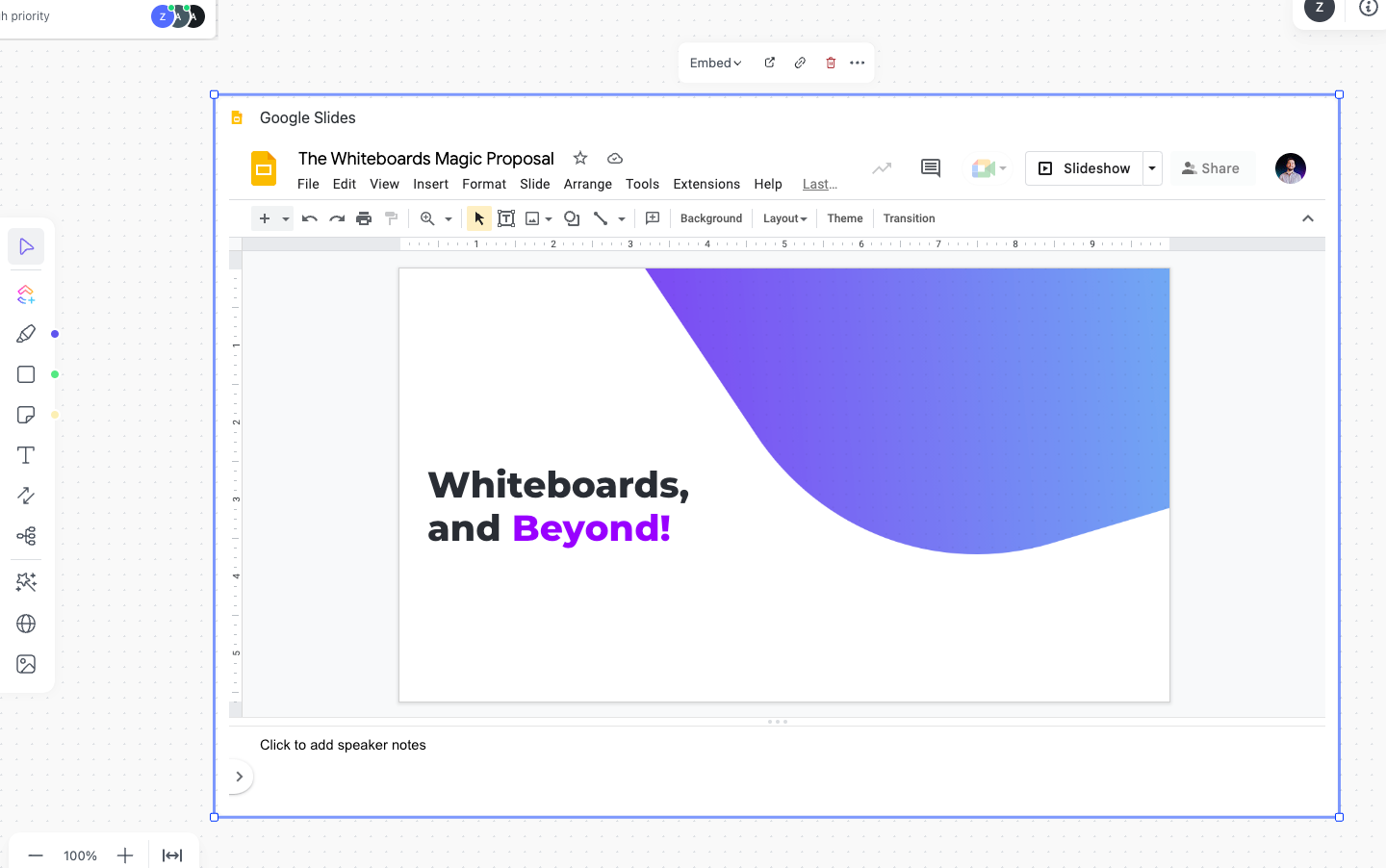Open the Slide menu
The image size is (1386, 868).
tap(535, 184)
